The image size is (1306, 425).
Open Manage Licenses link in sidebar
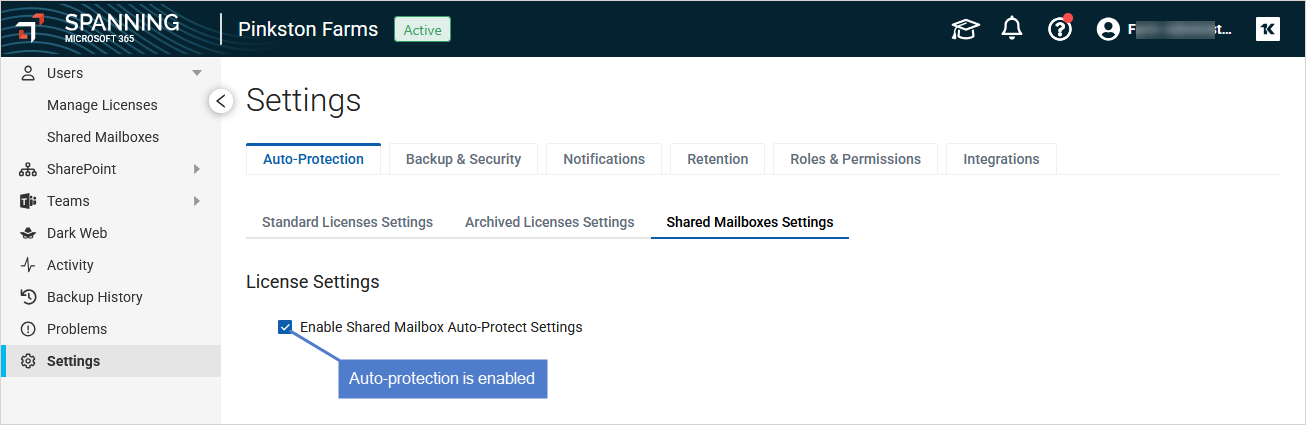point(102,105)
